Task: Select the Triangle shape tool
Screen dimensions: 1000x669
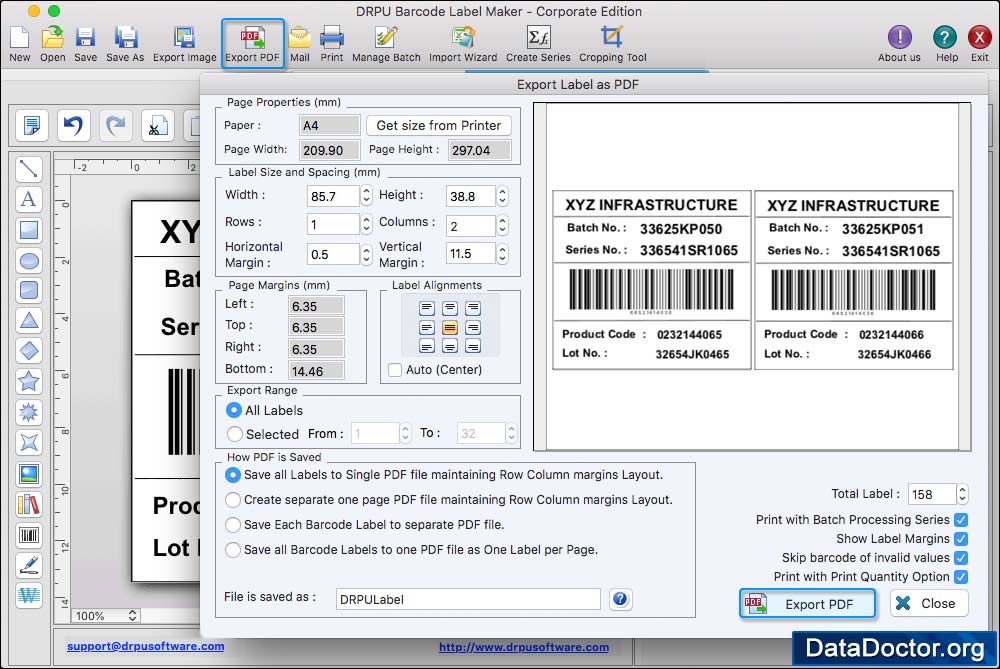Action: point(29,320)
